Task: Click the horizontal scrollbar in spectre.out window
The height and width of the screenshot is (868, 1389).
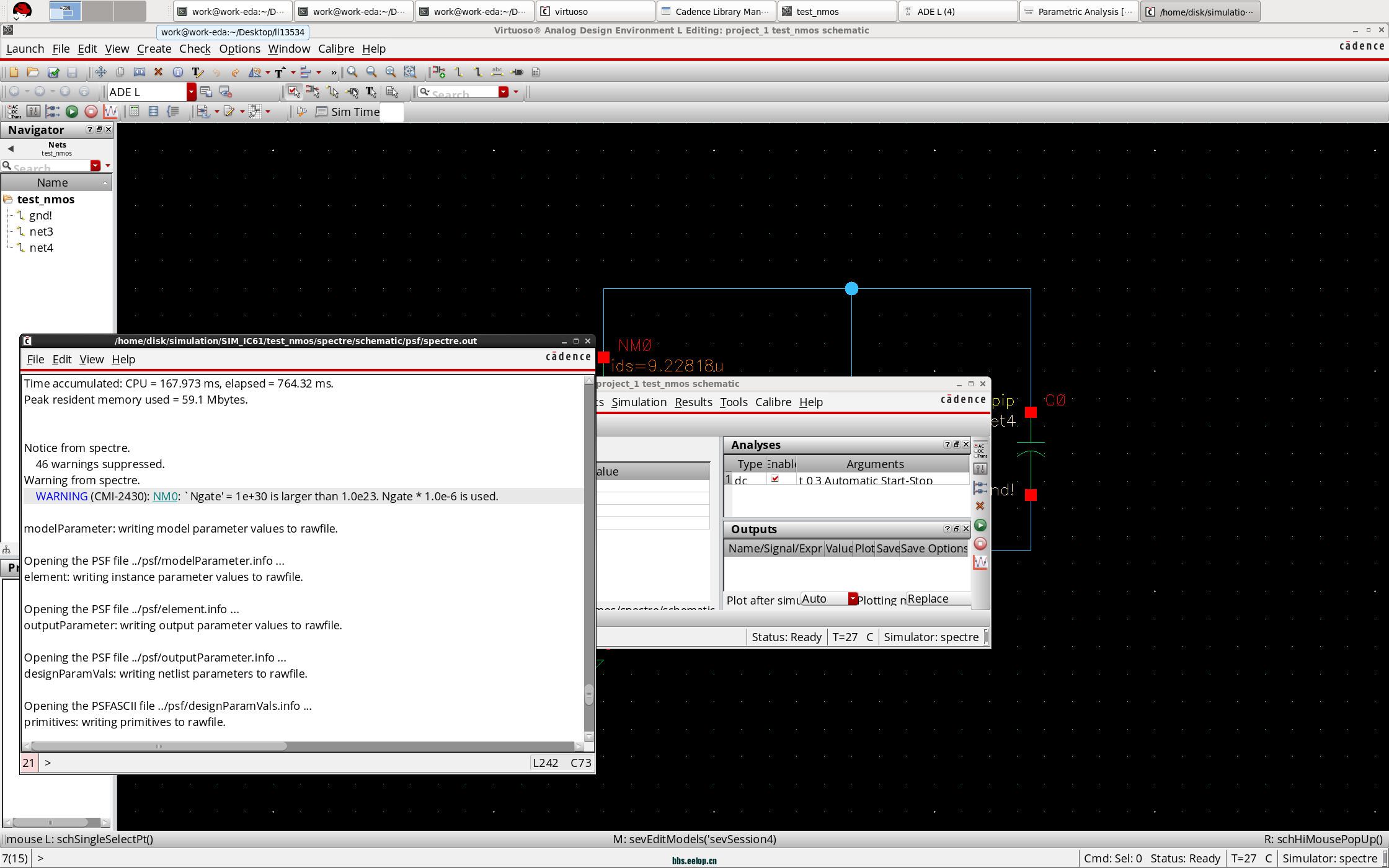Action: (159, 746)
